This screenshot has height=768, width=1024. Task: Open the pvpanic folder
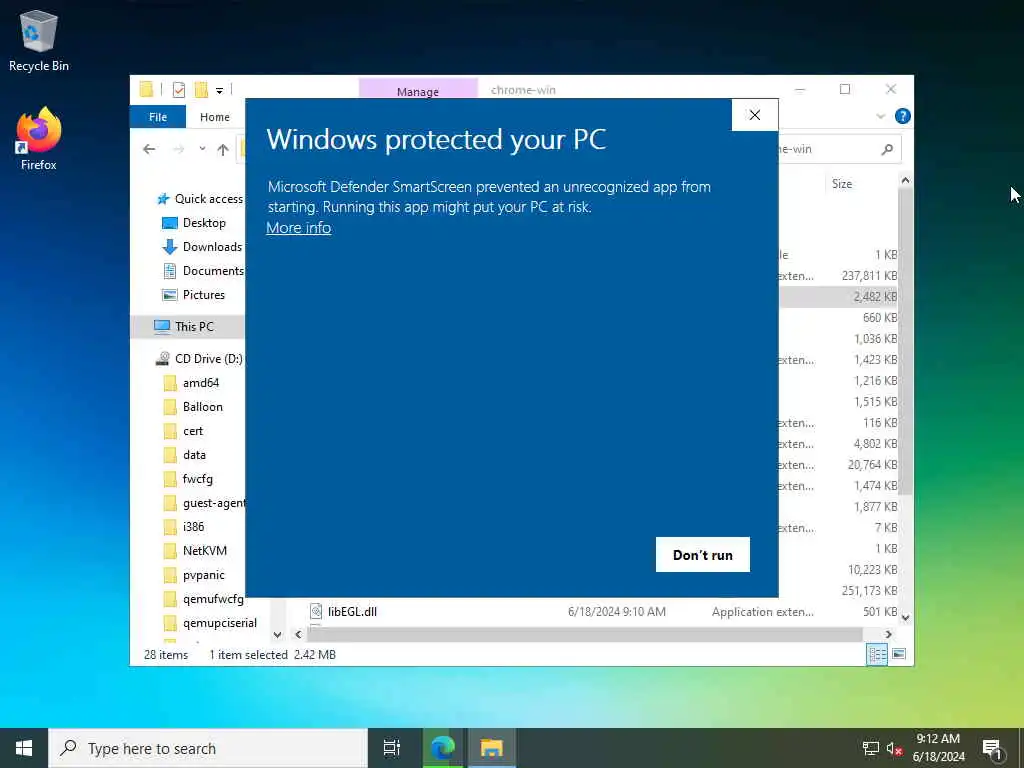pos(194,575)
